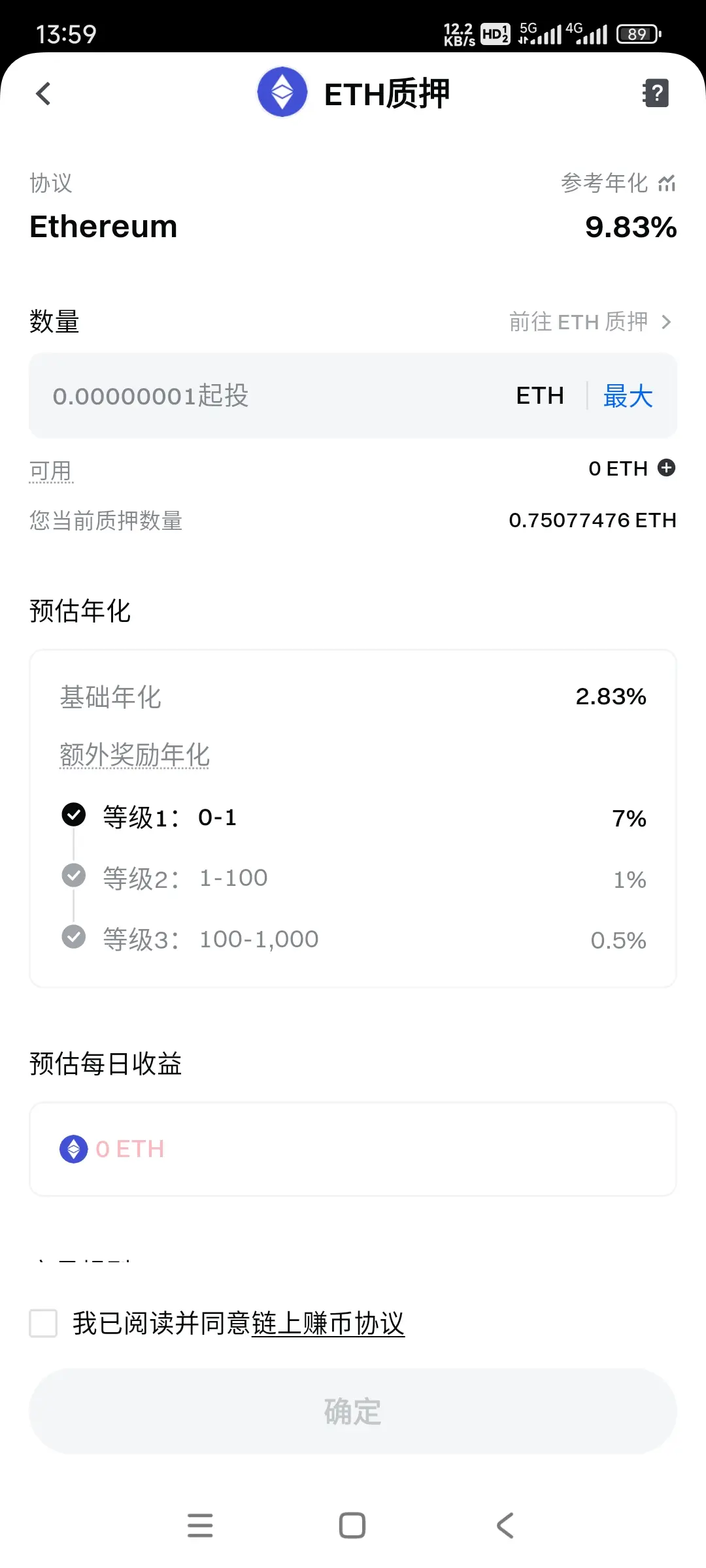
Task: Tap the back arrow in header
Action: (x=43, y=93)
